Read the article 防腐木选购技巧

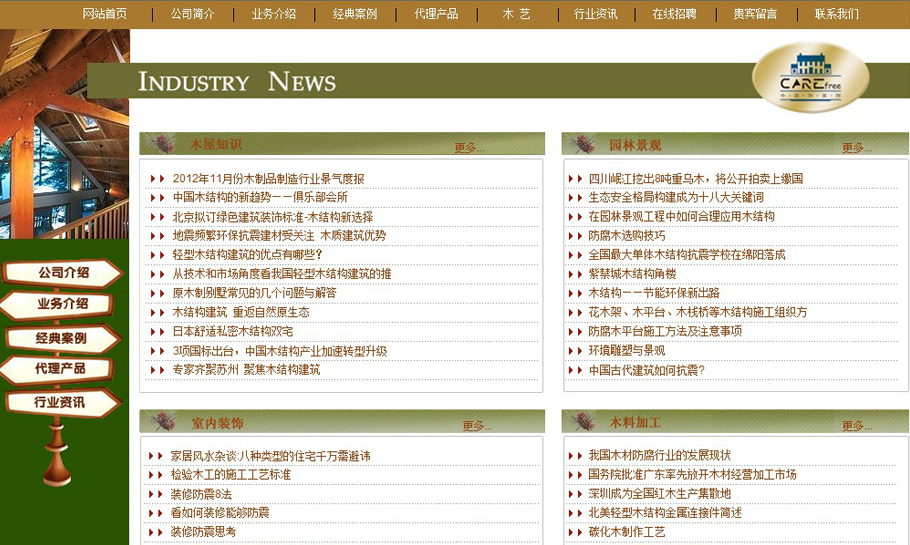pos(626,236)
